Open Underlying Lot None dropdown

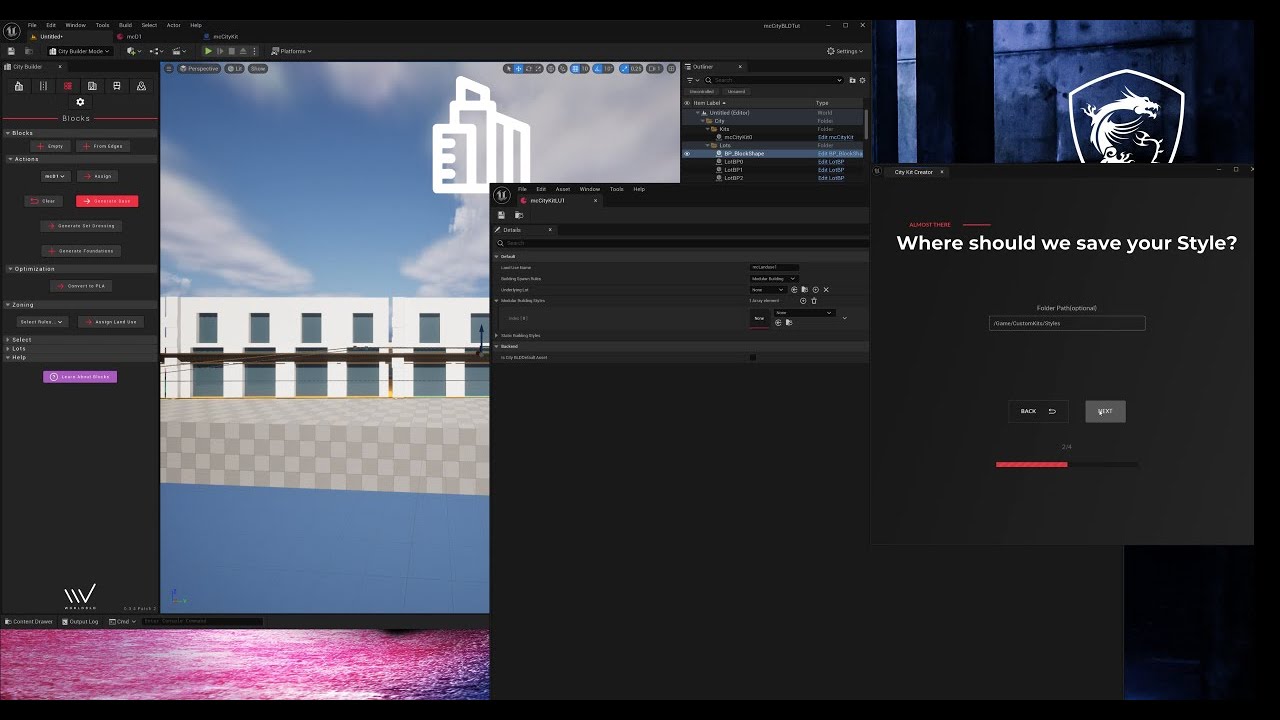(x=768, y=290)
